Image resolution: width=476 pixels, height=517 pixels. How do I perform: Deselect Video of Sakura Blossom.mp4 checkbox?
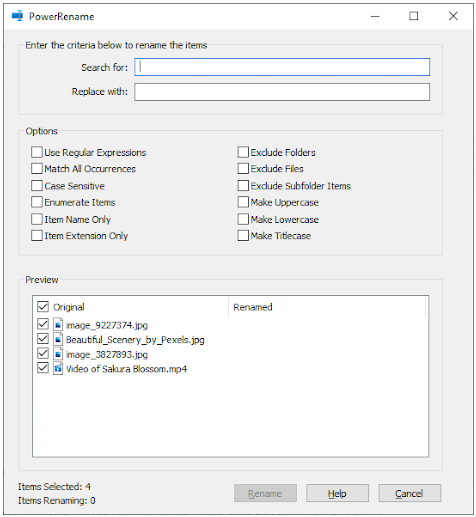[x=43, y=368]
